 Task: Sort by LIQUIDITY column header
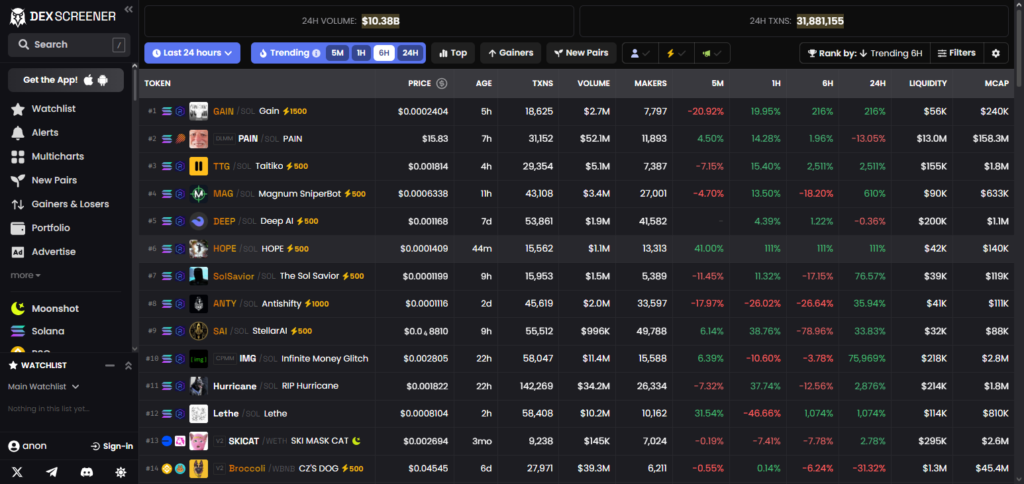[928, 84]
